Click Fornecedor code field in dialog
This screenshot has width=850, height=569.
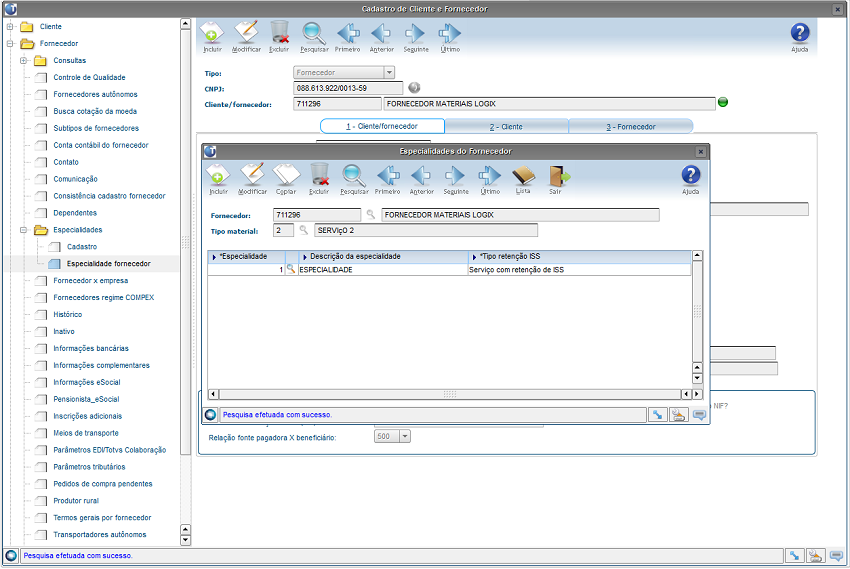click(x=317, y=215)
